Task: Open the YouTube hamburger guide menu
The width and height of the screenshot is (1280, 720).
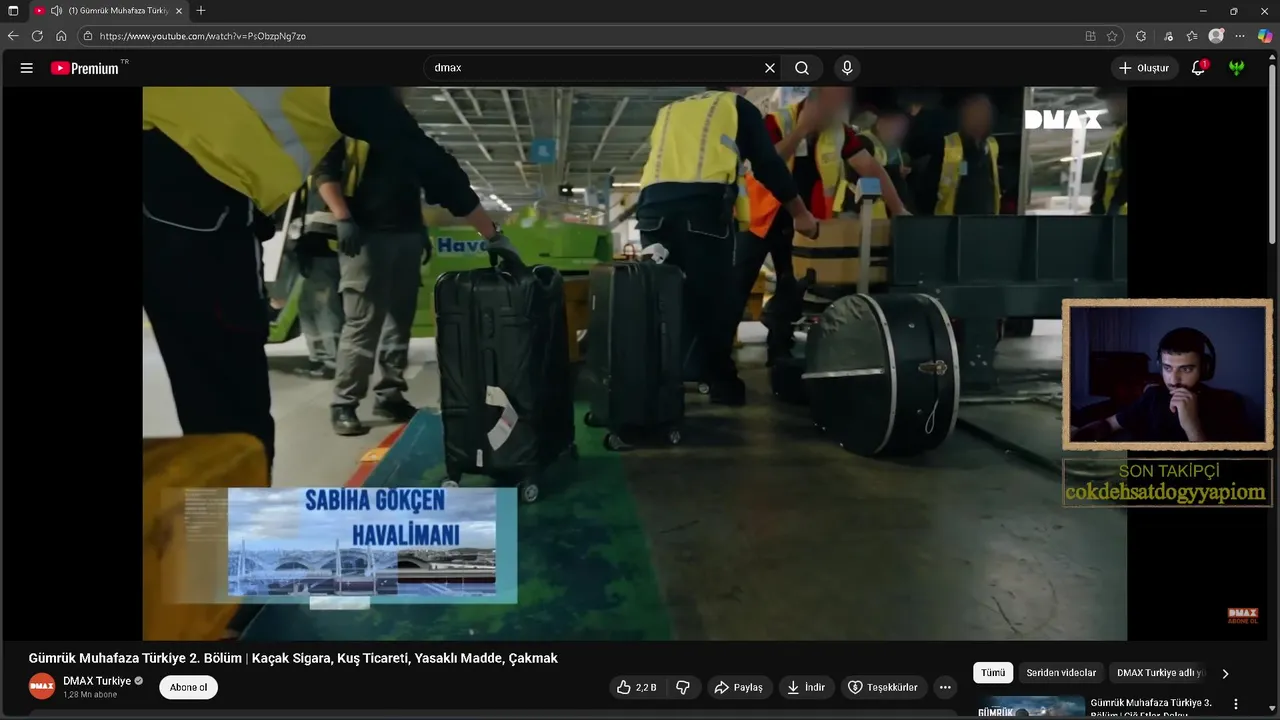Action: click(x=27, y=68)
